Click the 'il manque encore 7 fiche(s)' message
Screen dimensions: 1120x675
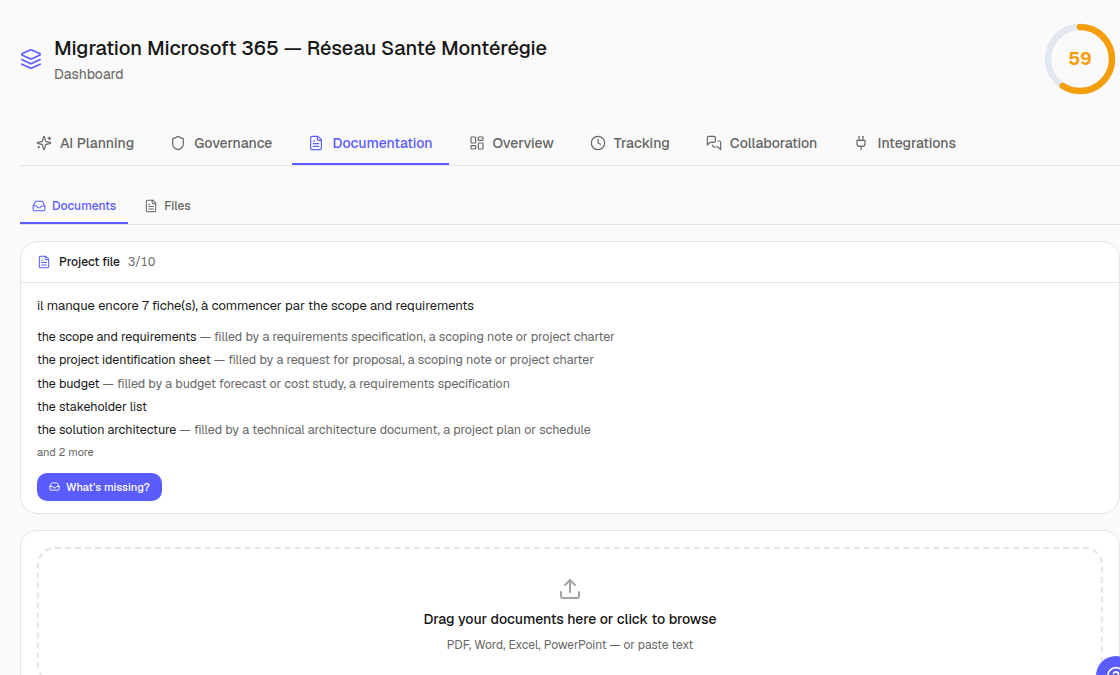tap(255, 306)
